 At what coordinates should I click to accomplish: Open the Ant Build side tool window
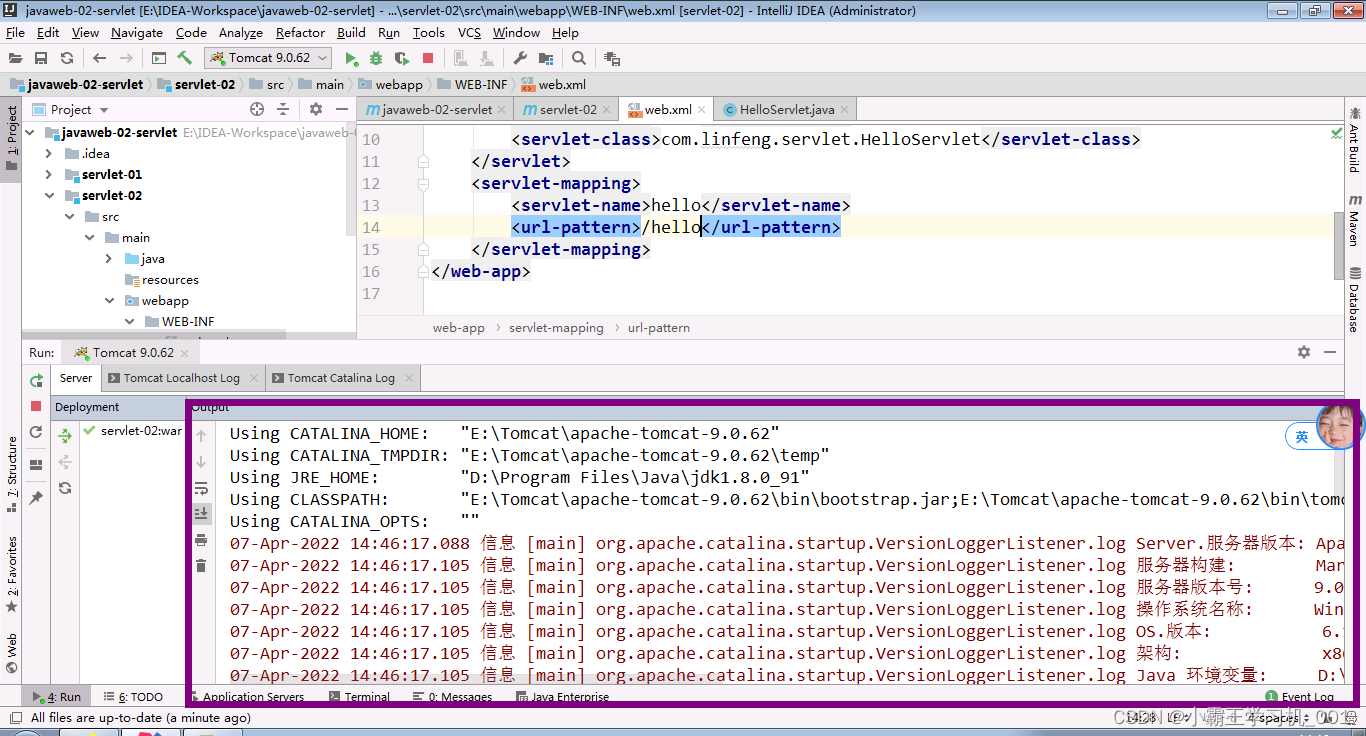click(x=1354, y=139)
